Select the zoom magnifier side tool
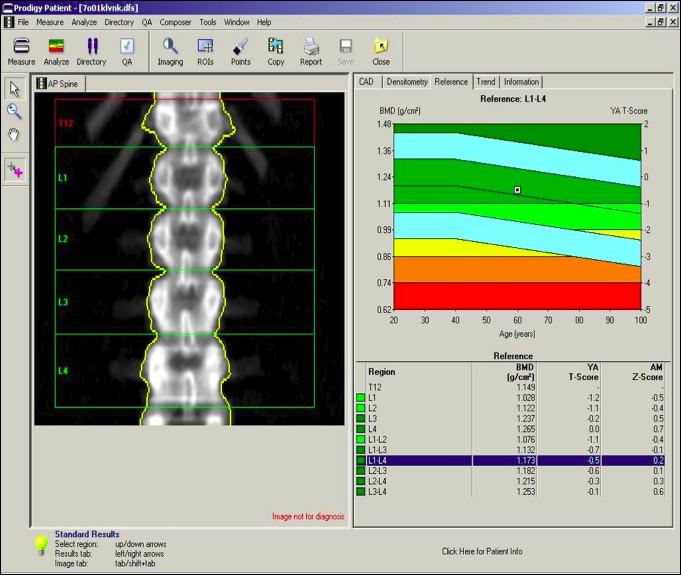This screenshot has height=575, width=681. tap(14, 112)
